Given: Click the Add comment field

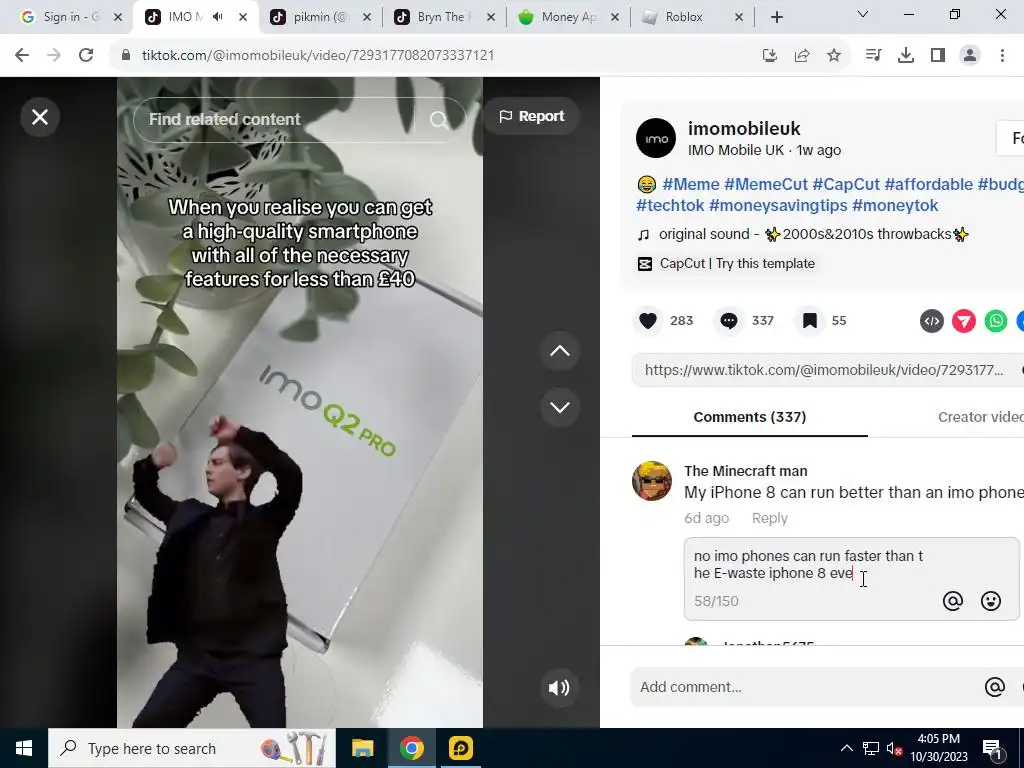Looking at the screenshot, I should [x=805, y=687].
